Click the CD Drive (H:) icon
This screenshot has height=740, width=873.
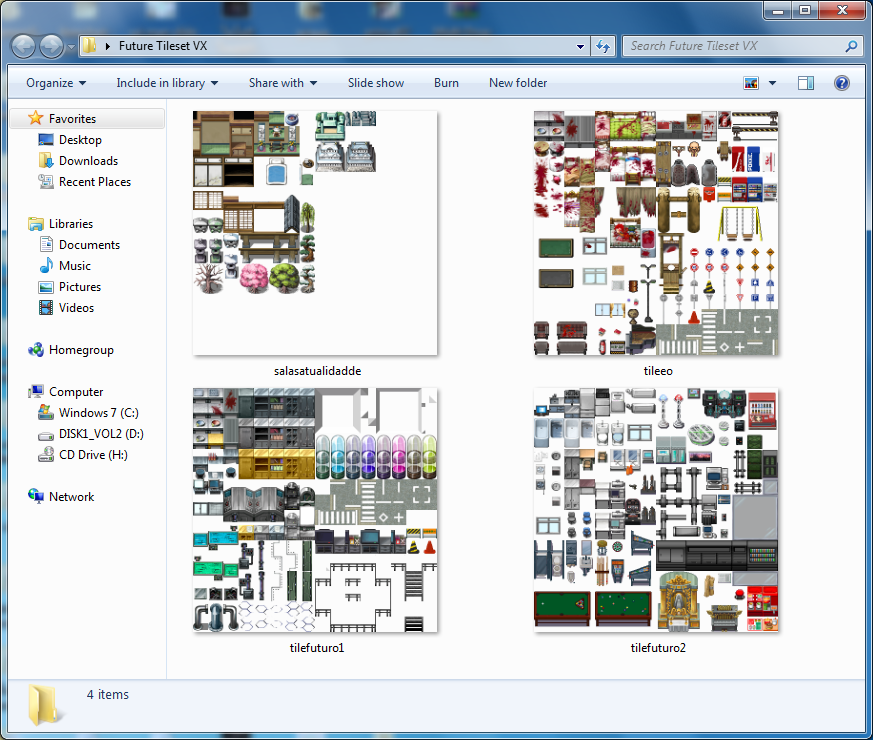click(x=46, y=454)
